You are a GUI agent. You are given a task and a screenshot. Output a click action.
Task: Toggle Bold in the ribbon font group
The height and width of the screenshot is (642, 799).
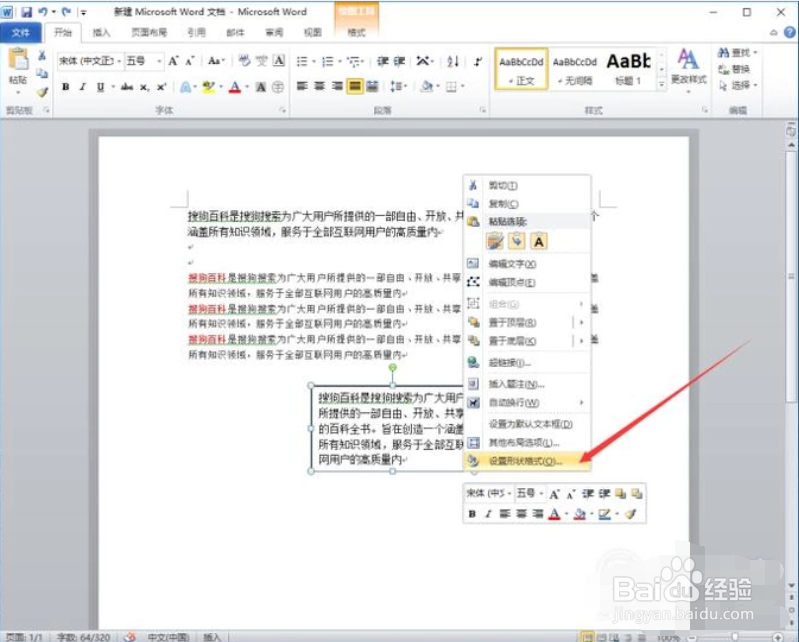click(x=66, y=87)
